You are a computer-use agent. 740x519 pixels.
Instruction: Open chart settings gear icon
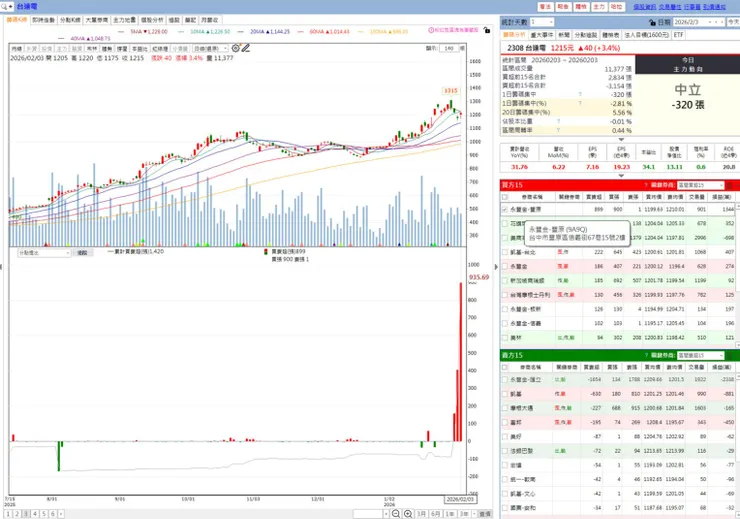click(235, 48)
